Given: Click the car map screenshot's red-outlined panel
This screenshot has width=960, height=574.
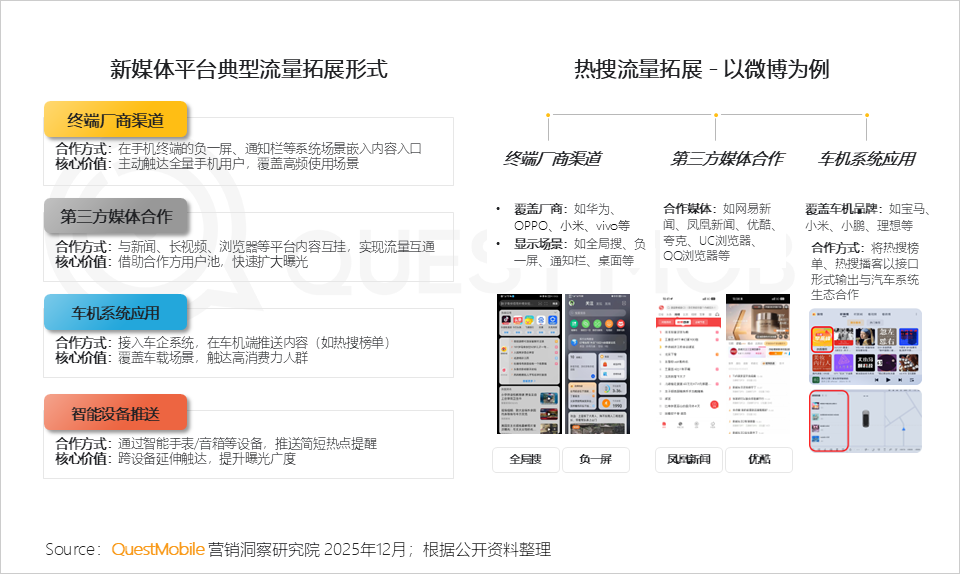Looking at the screenshot, I should pyautogui.click(x=828, y=421).
